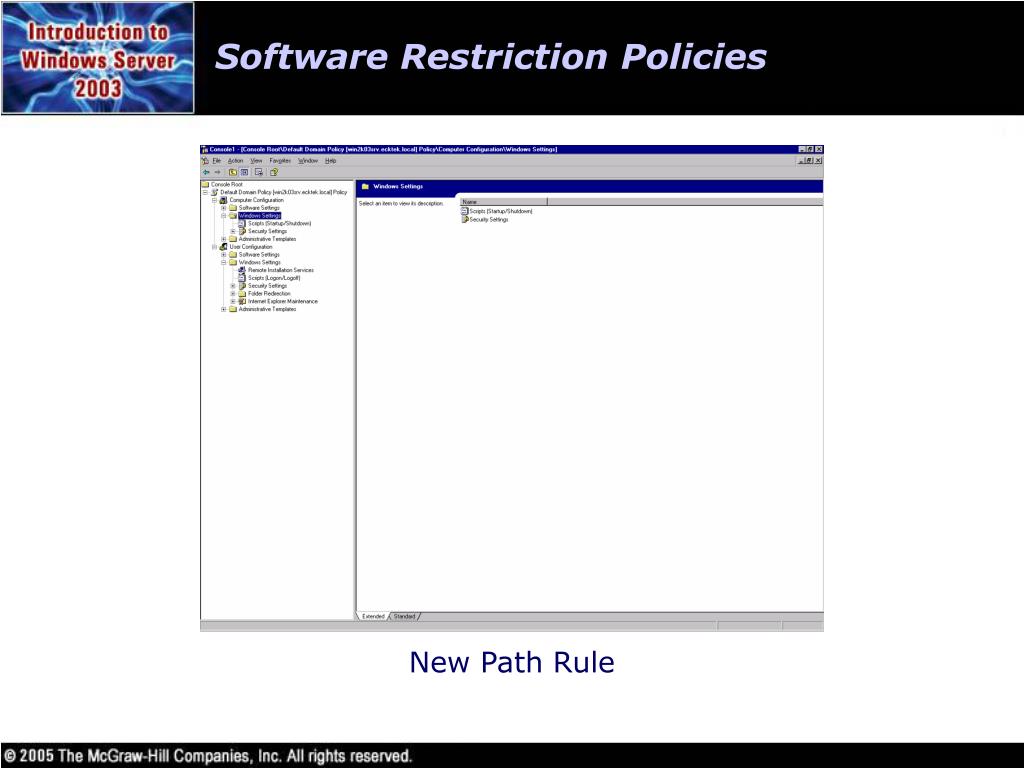The height and width of the screenshot is (768, 1024).
Task: Click the MMC console icon beside File menu
Action: click(x=205, y=161)
